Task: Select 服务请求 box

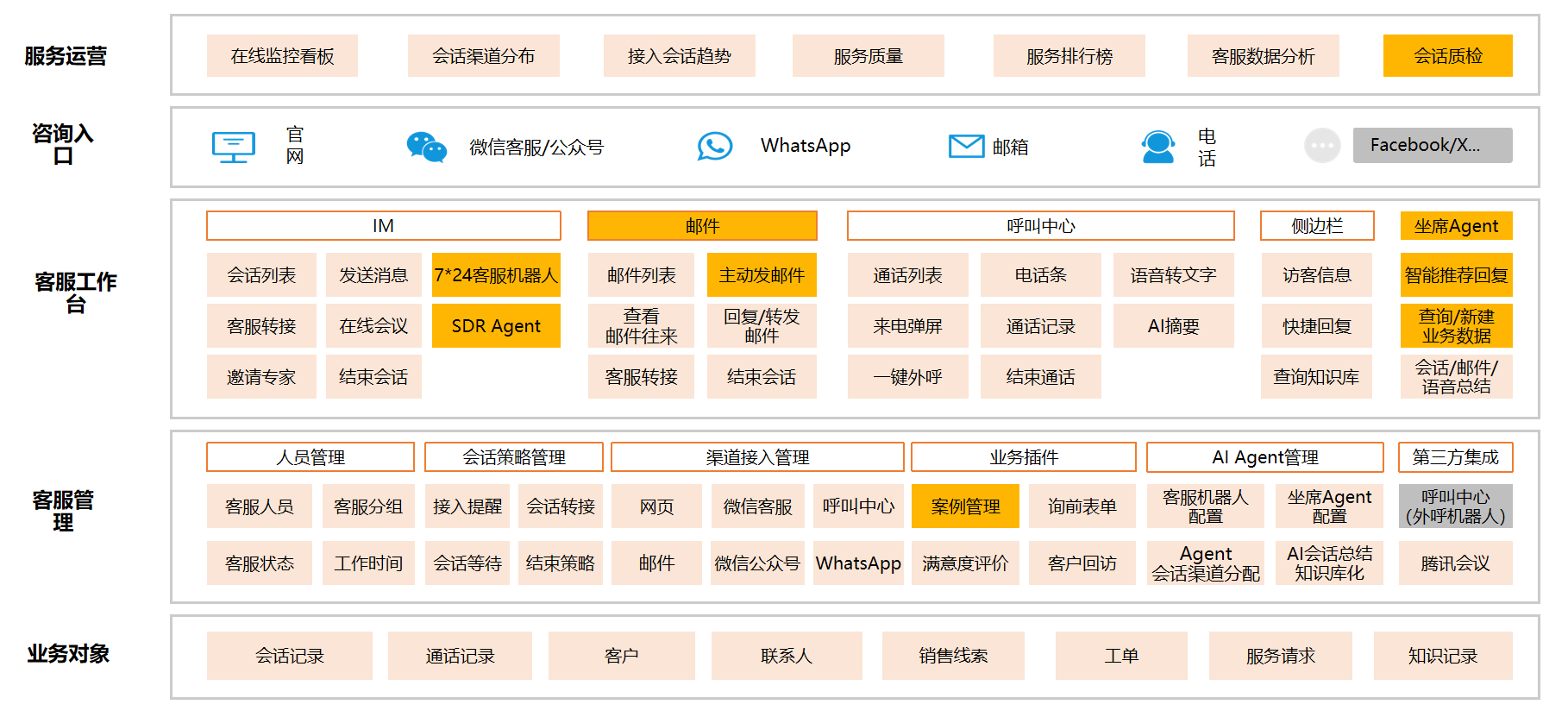Action: pos(1281,656)
